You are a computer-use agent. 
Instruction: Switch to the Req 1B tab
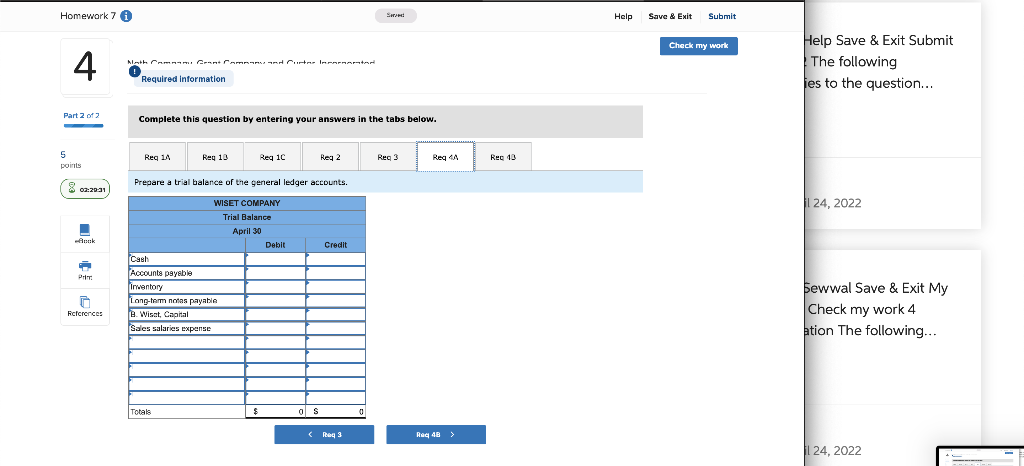pos(215,157)
